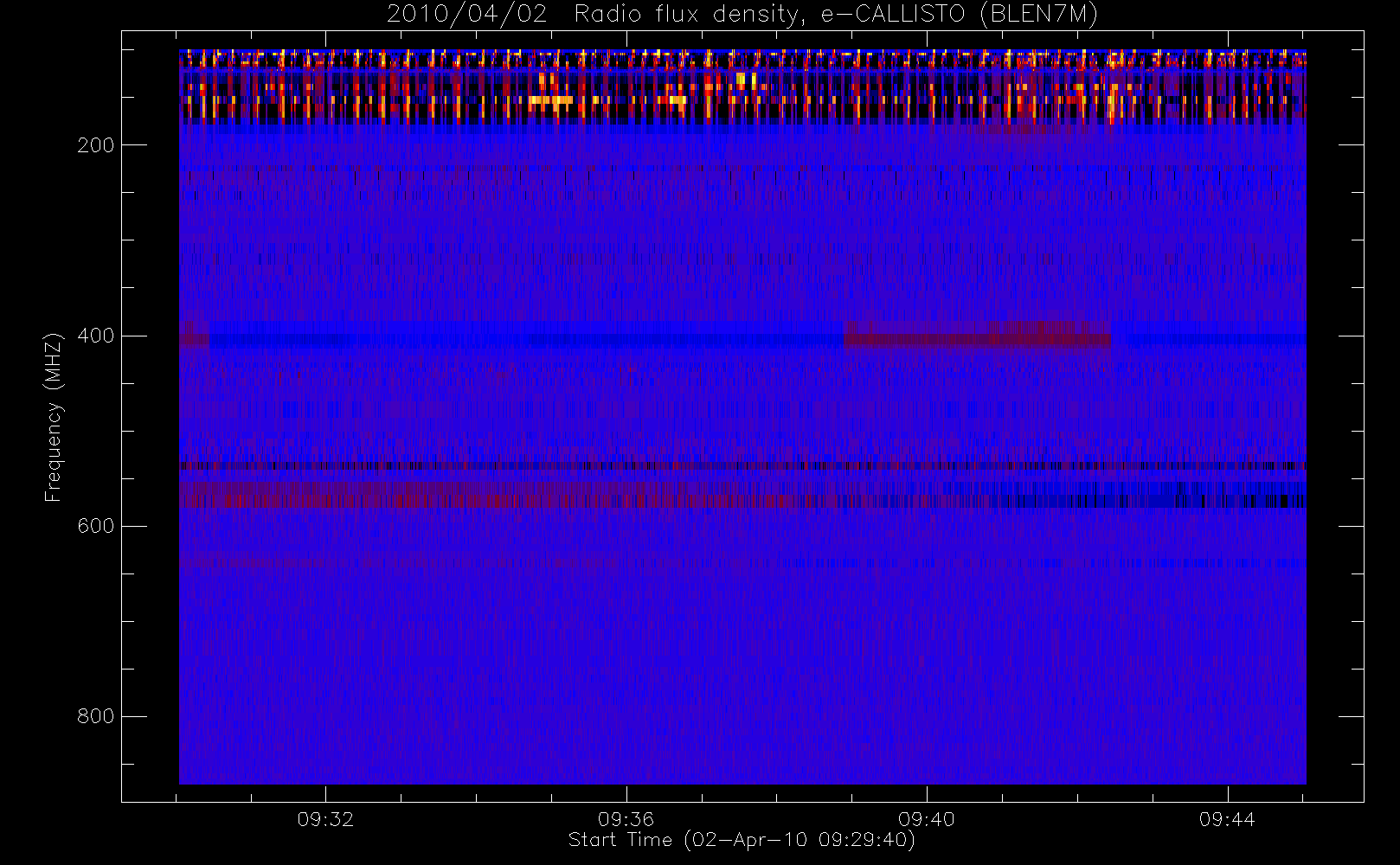
Task: Click the 800 frequency tick label
Action: [x=95, y=716]
